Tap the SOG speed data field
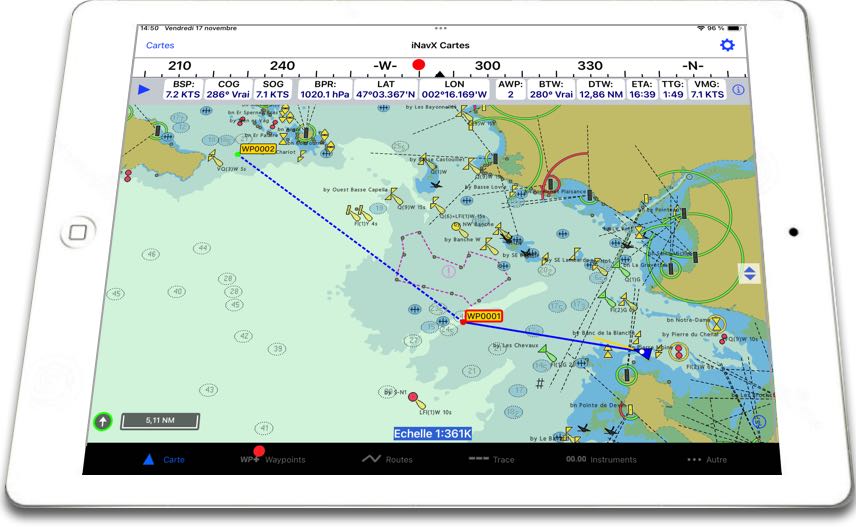 click(x=273, y=90)
